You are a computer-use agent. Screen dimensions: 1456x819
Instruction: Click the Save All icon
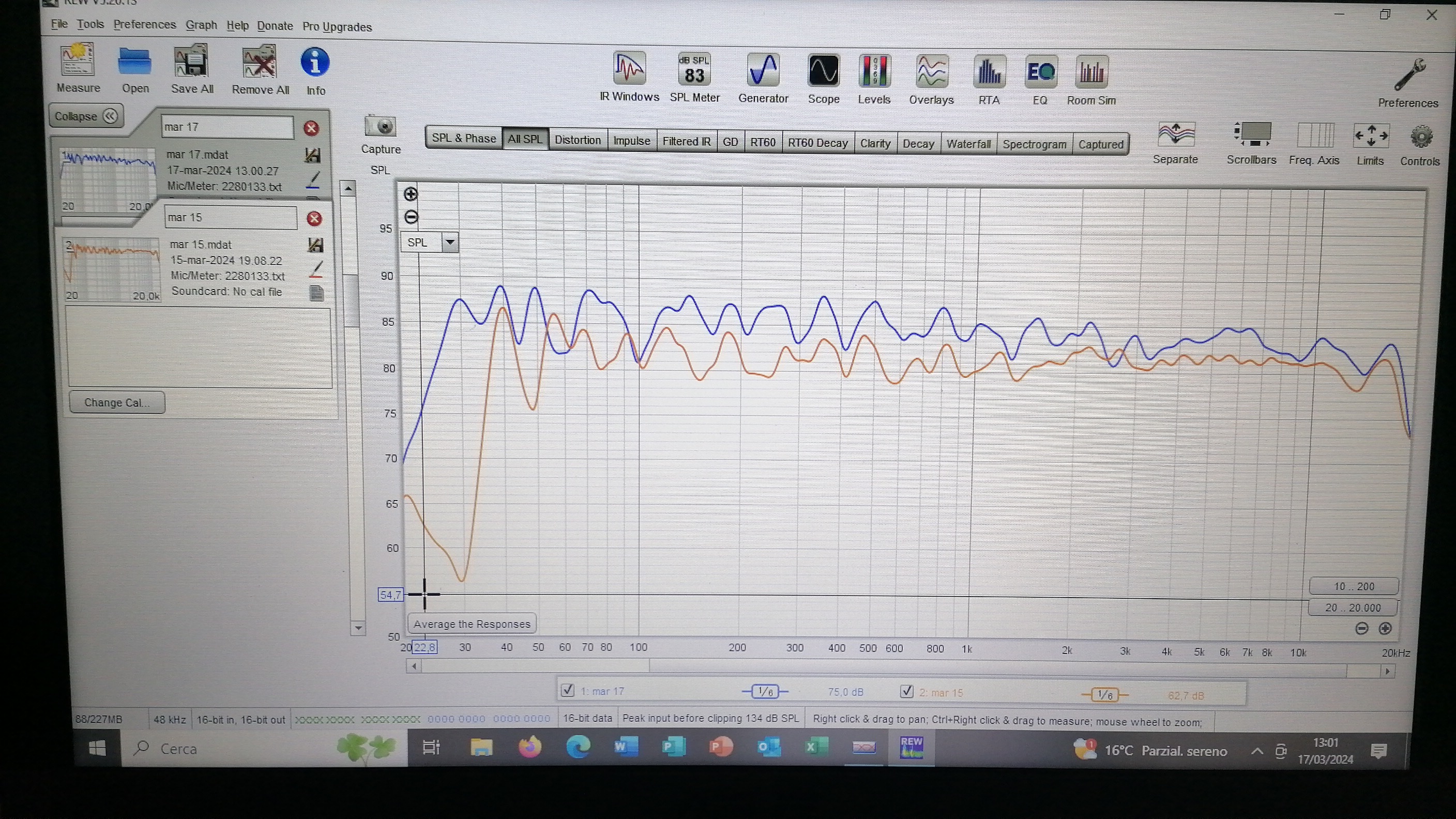(192, 62)
